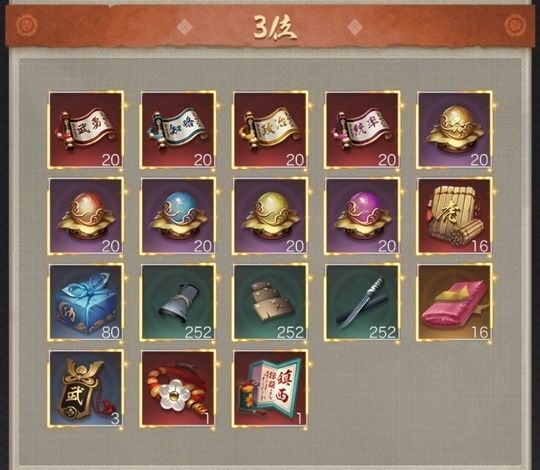Open the 統率 scroll reward item

coord(362,130)
